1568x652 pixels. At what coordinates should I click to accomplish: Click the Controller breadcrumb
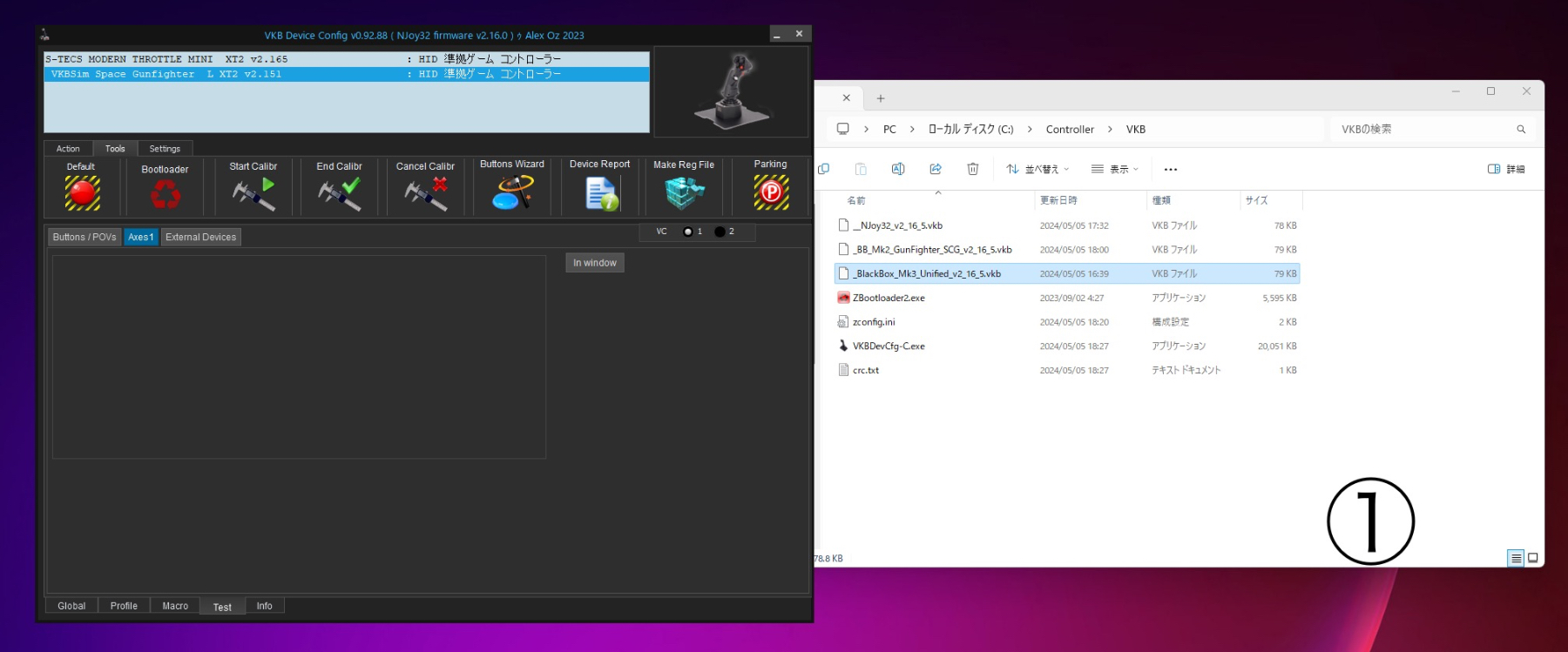tap(1070, 129)
